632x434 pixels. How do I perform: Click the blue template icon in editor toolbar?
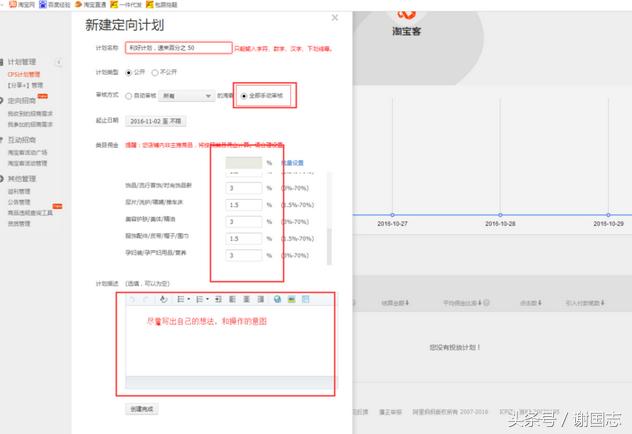(306, 299)
